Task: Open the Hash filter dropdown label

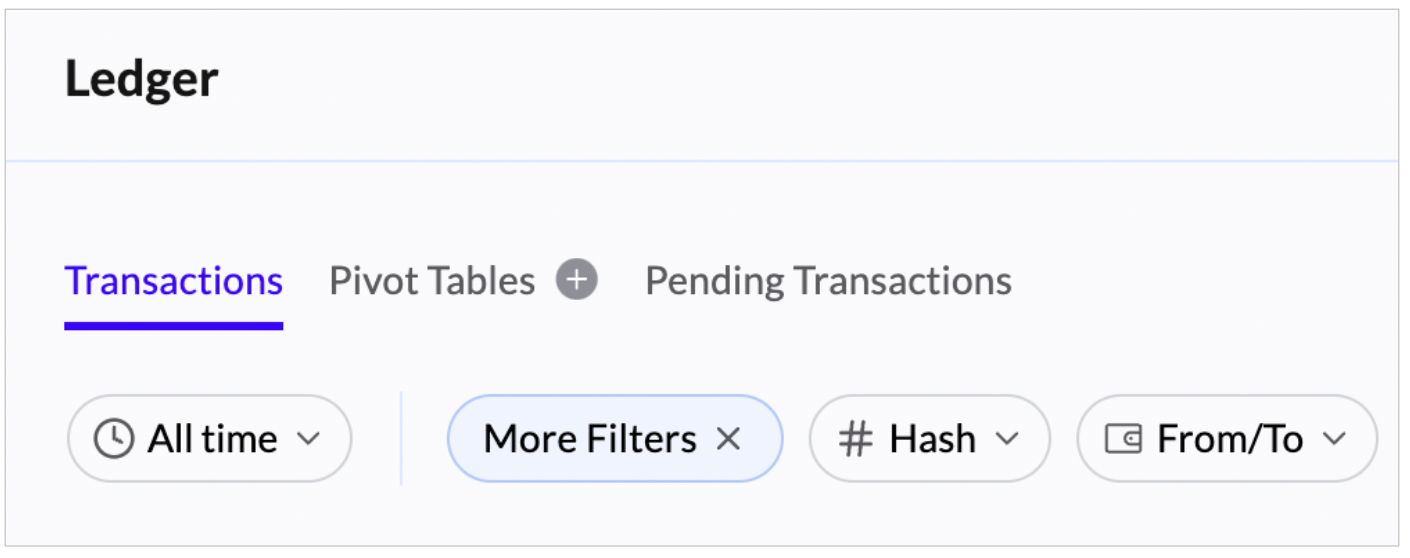Action: tap(932, 439)
